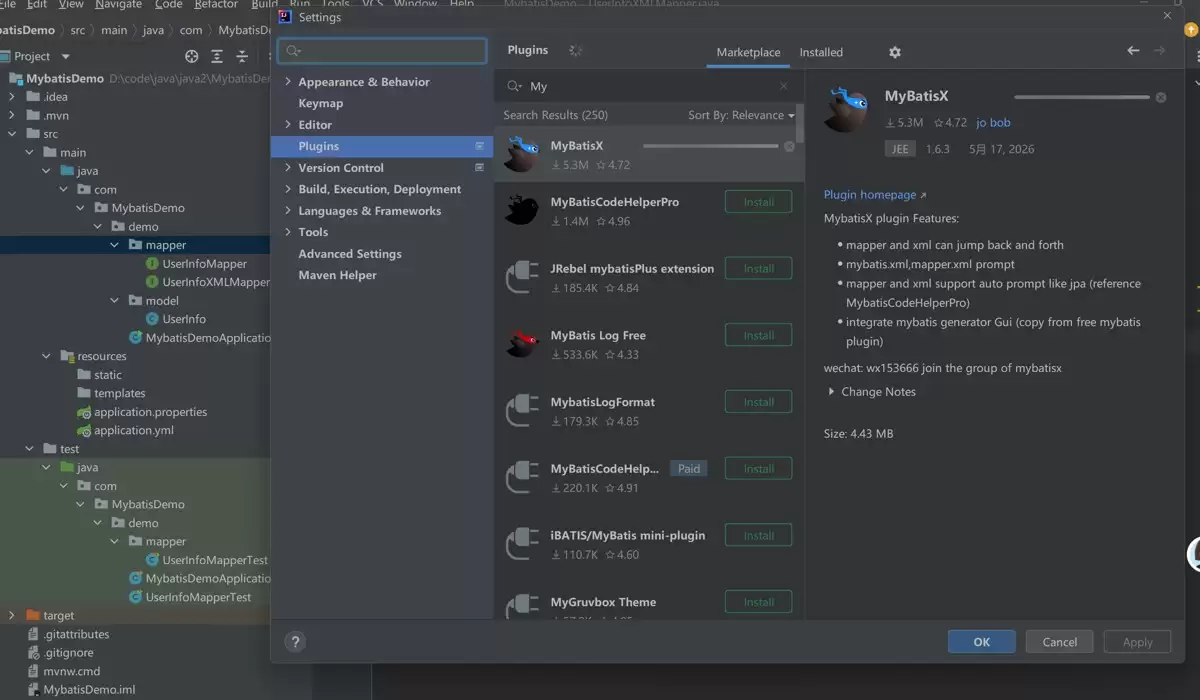Screen dimensions: 1200x700
Task: Open the Project view selector dropdown
Action: 65,57
